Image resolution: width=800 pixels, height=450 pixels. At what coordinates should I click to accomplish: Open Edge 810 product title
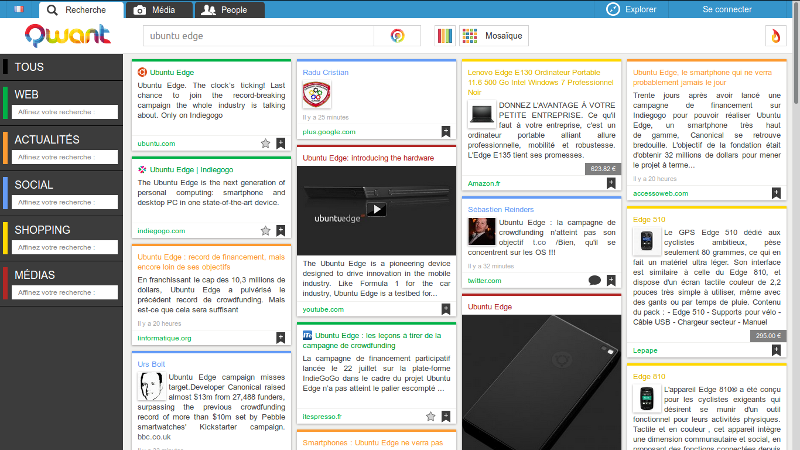649,377
